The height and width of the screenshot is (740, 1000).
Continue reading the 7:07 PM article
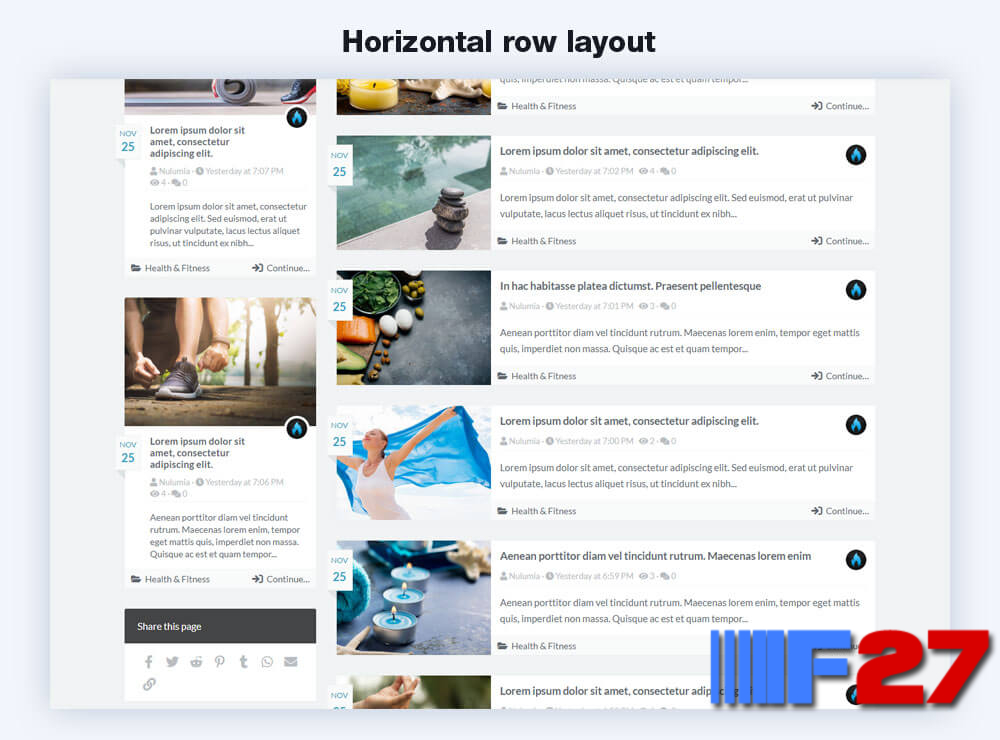coord(281,268)
